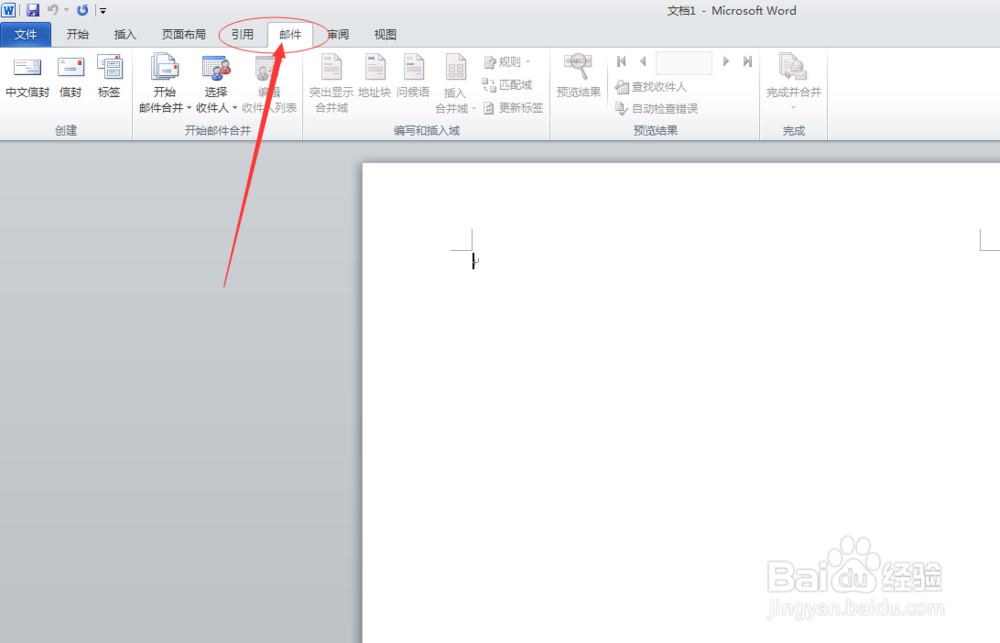This screenshot has width=1000, height=643.
Task: Expand the Quick Access Toolbar customization menu
Action: tap(103, 10)
